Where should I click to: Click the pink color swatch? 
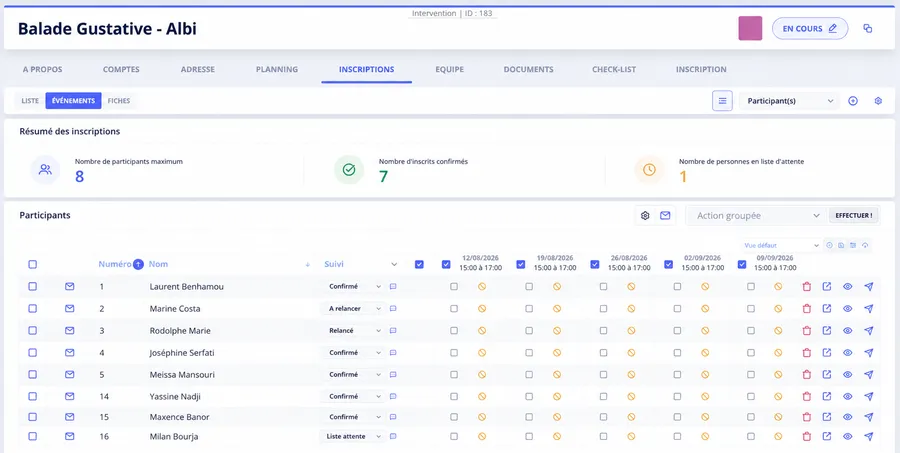(x=750, y=28)
